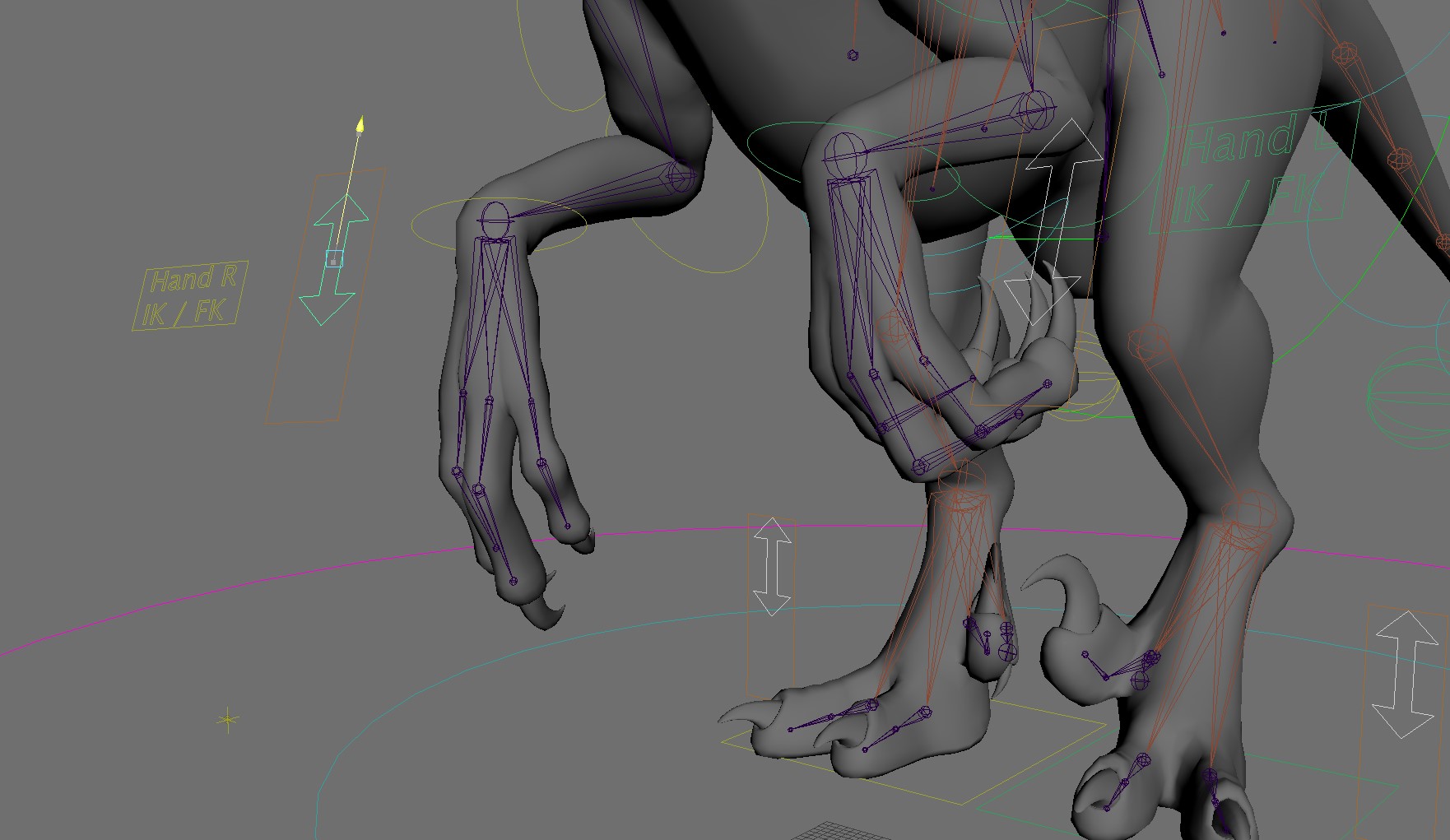Pick the Hand R arm elbow joint
Viewport: 1450px width, 840px height.
(x=680, y=177)
